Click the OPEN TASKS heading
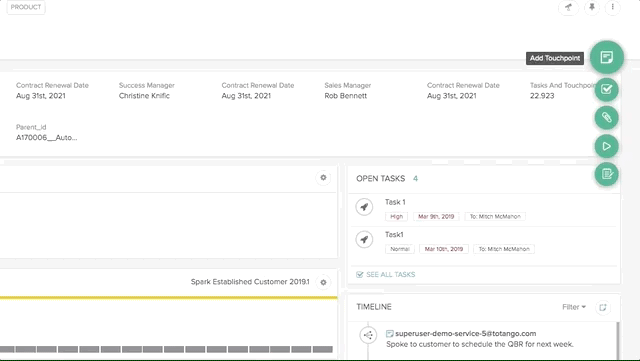 click(x=380, y=178)
